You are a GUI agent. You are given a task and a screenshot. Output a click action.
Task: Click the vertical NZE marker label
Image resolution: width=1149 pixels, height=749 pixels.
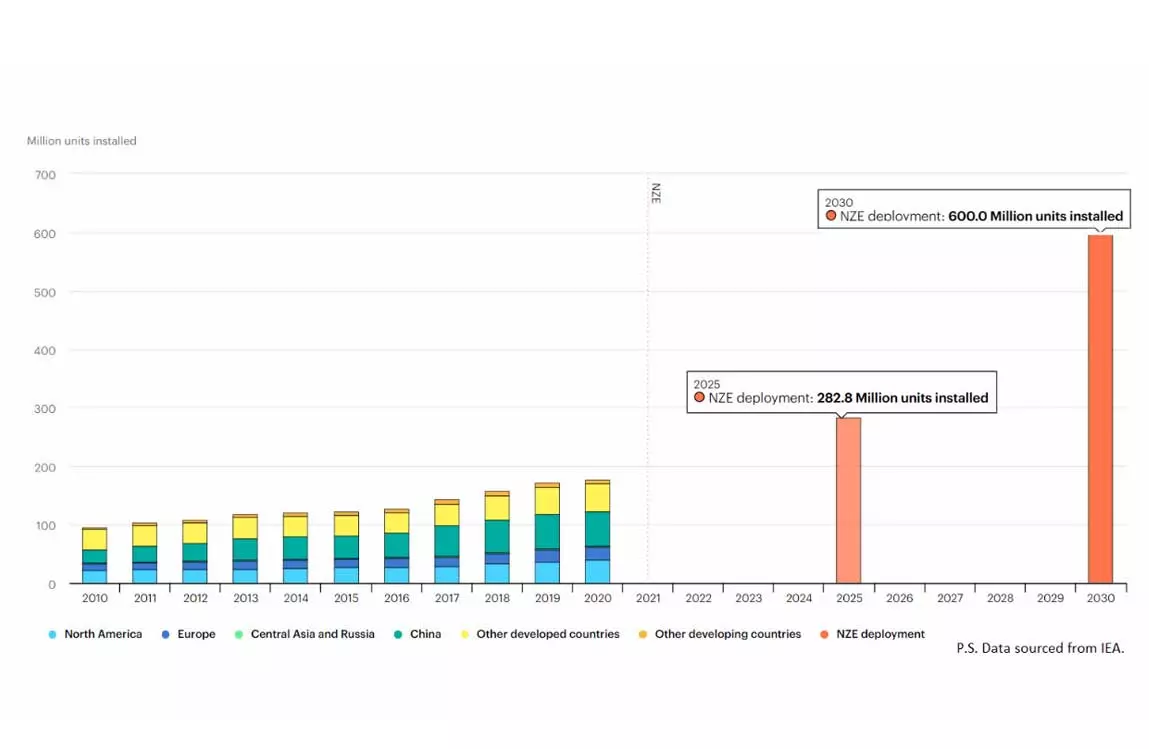pos(656,193)
